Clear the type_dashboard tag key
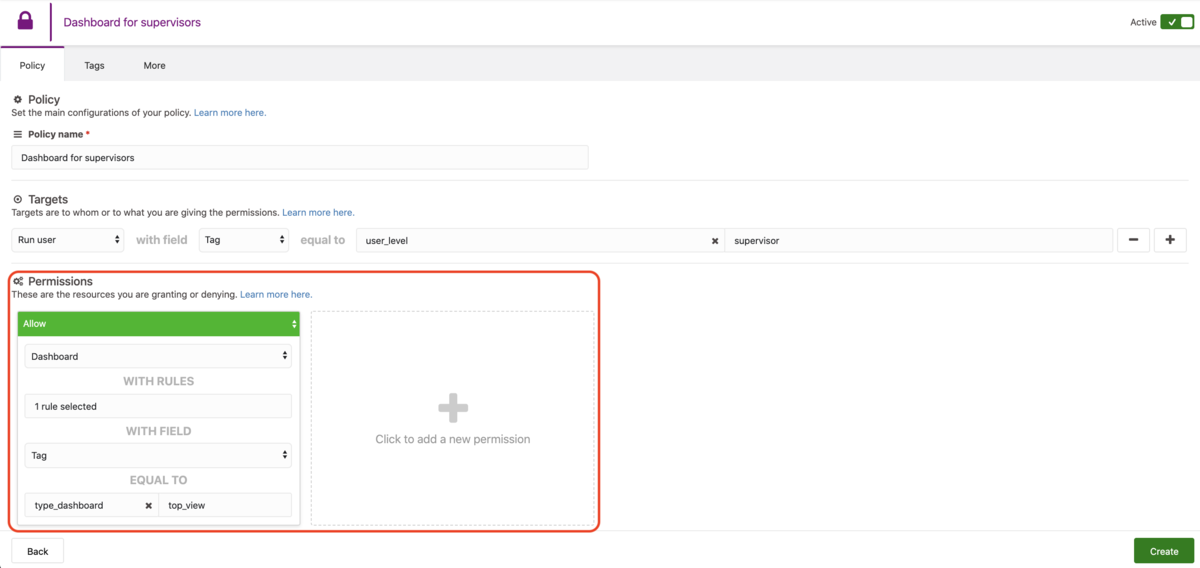 pos(149,506)
